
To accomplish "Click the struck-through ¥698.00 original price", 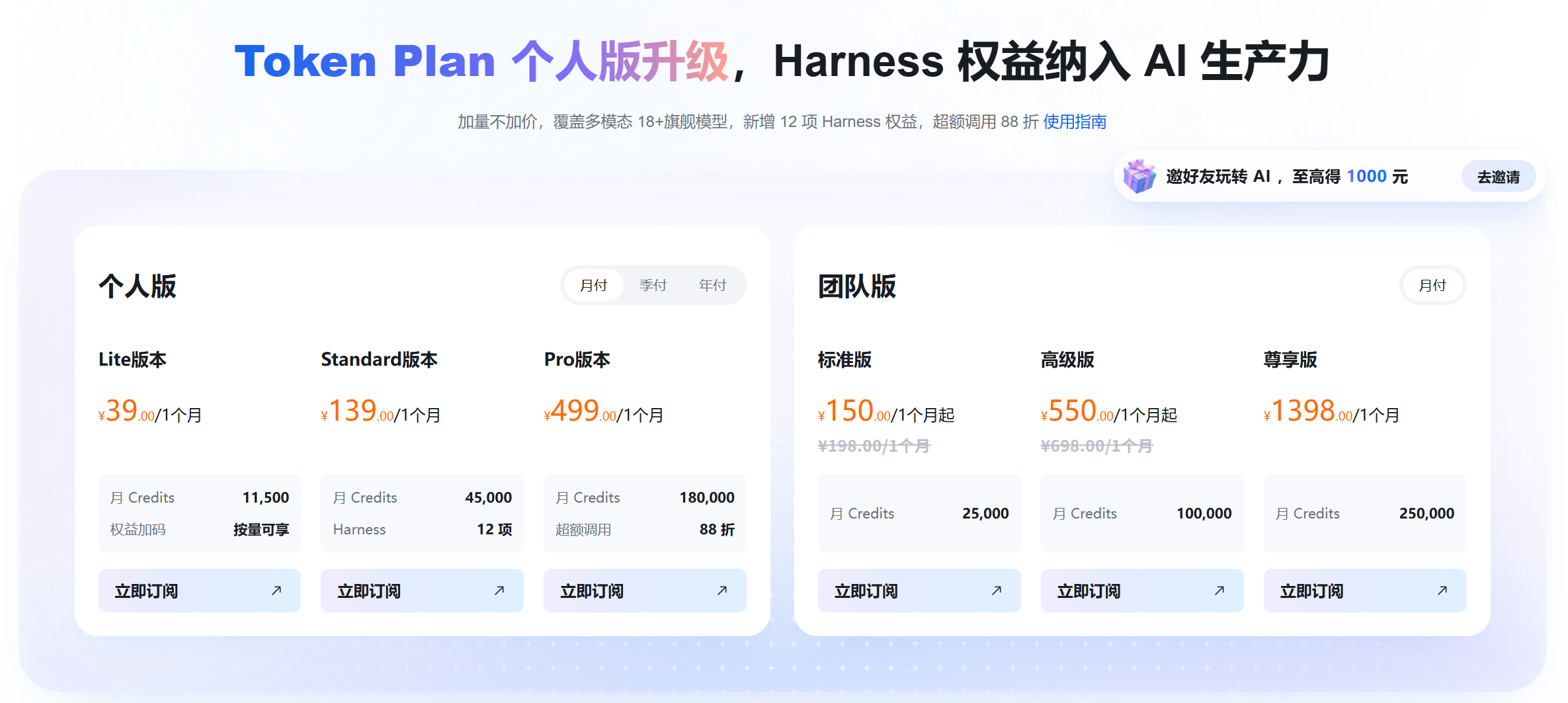I will [x=1096, y=446].
